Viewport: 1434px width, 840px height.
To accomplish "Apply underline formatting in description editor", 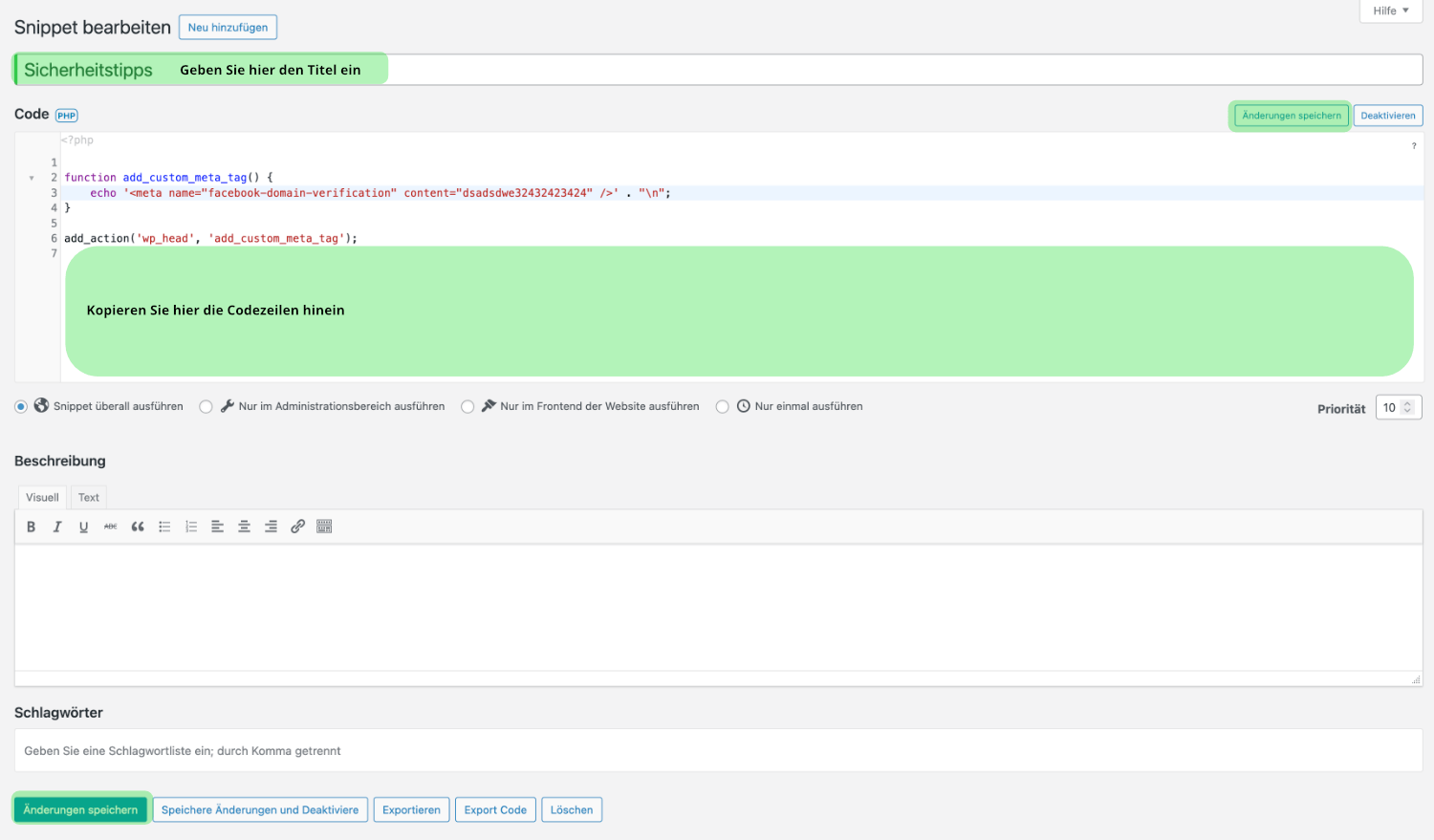I will coord(84,527).
